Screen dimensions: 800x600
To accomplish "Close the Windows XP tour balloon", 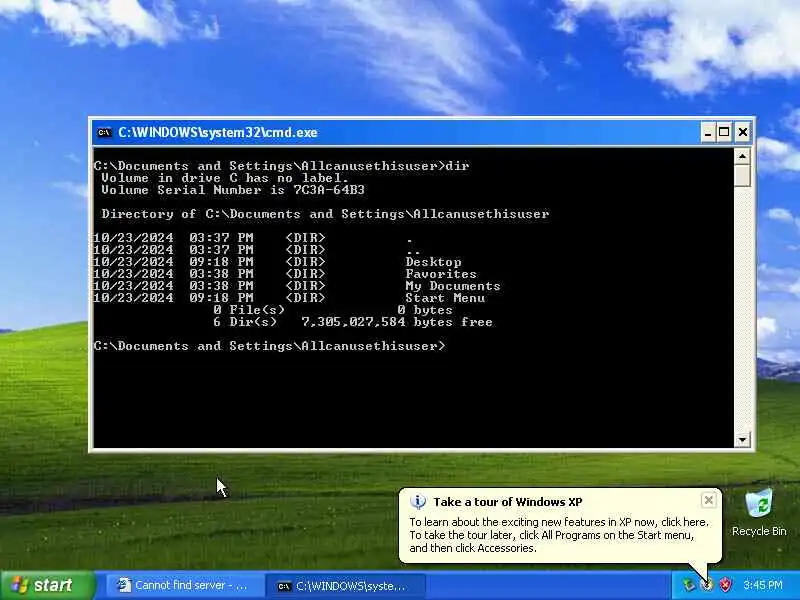I will point(708,501).
